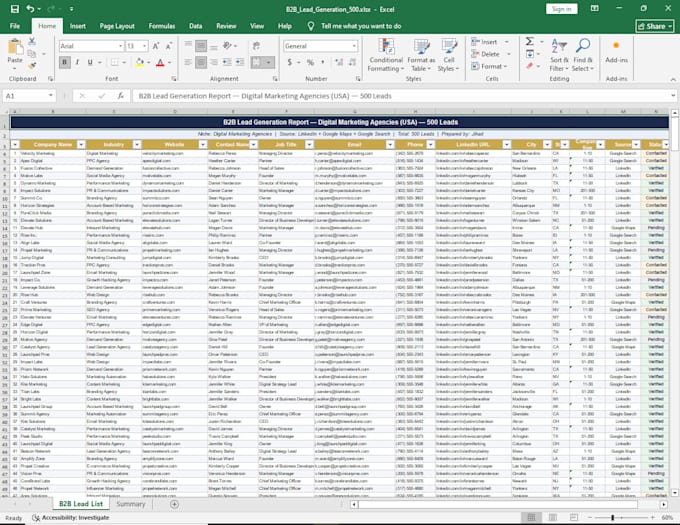Click the Fill Color yellow bucket

click(139, 62)
